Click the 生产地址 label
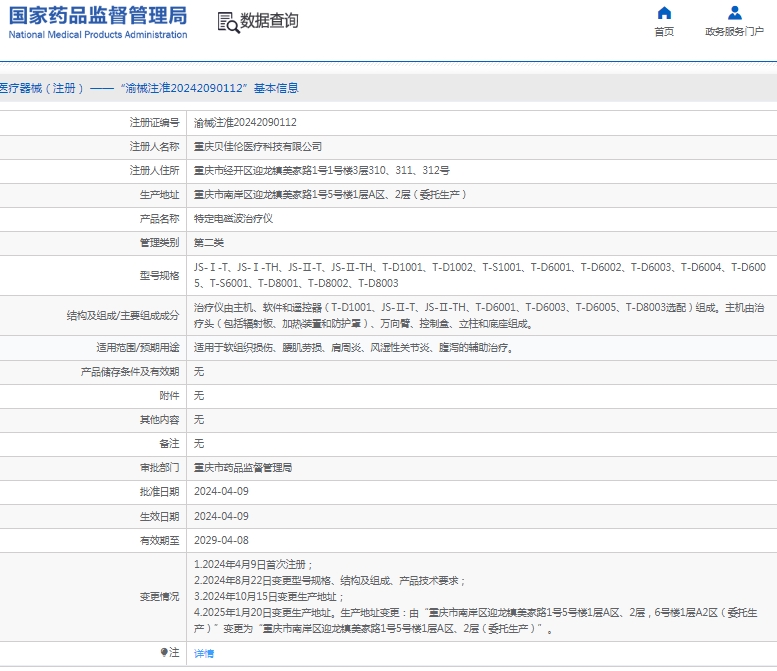 159,195
